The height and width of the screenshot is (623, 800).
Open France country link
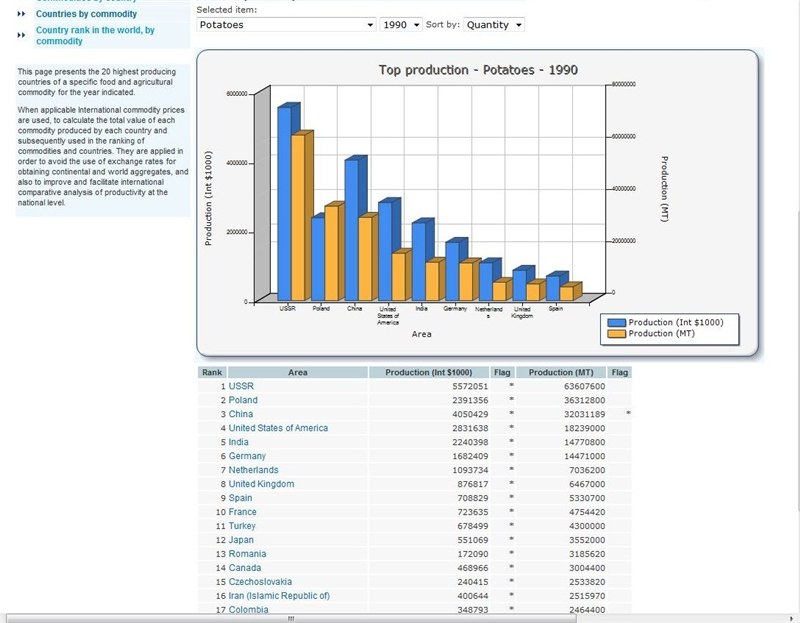242,512
